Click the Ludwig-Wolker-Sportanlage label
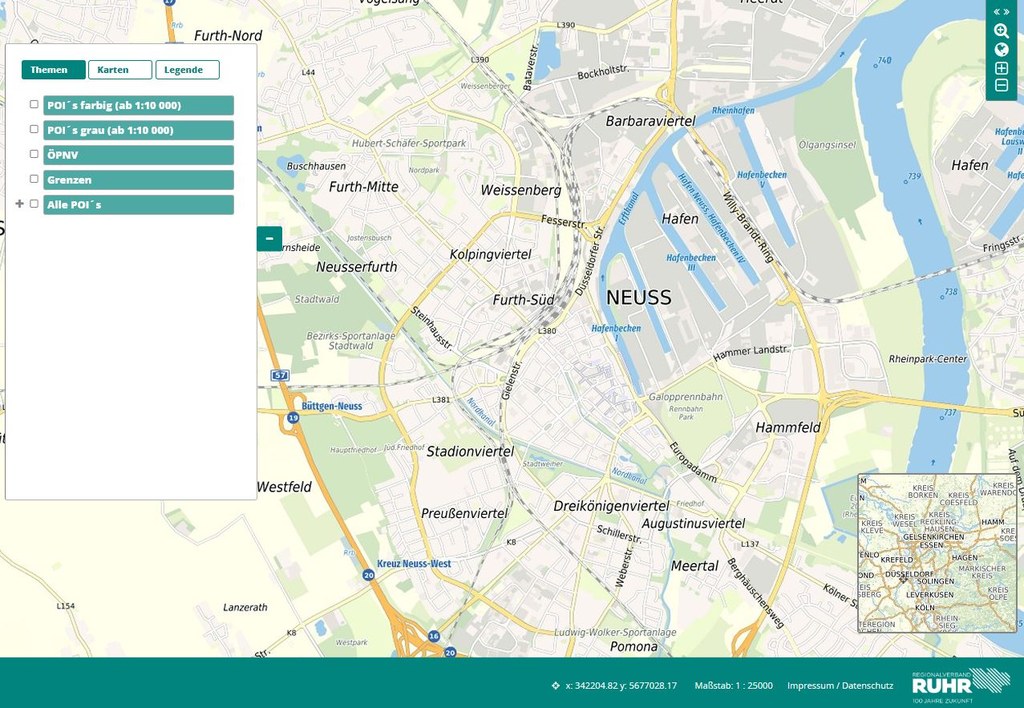 tap(615, 632)
